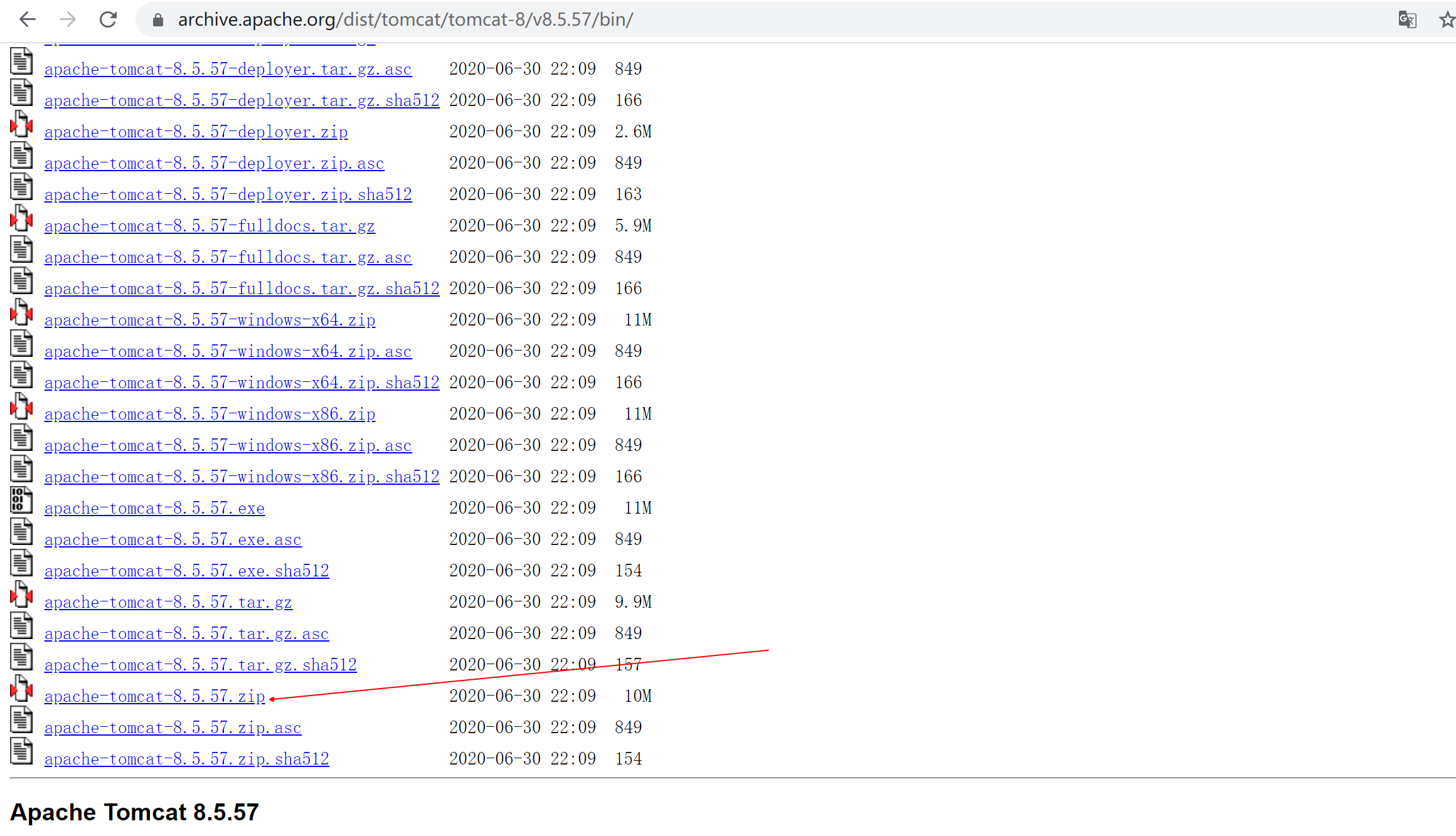This screenshot has width=1456, height=836.
Task: Click the text file icon beside deployer.tar.gz.asc
Action: click(21, 61)
